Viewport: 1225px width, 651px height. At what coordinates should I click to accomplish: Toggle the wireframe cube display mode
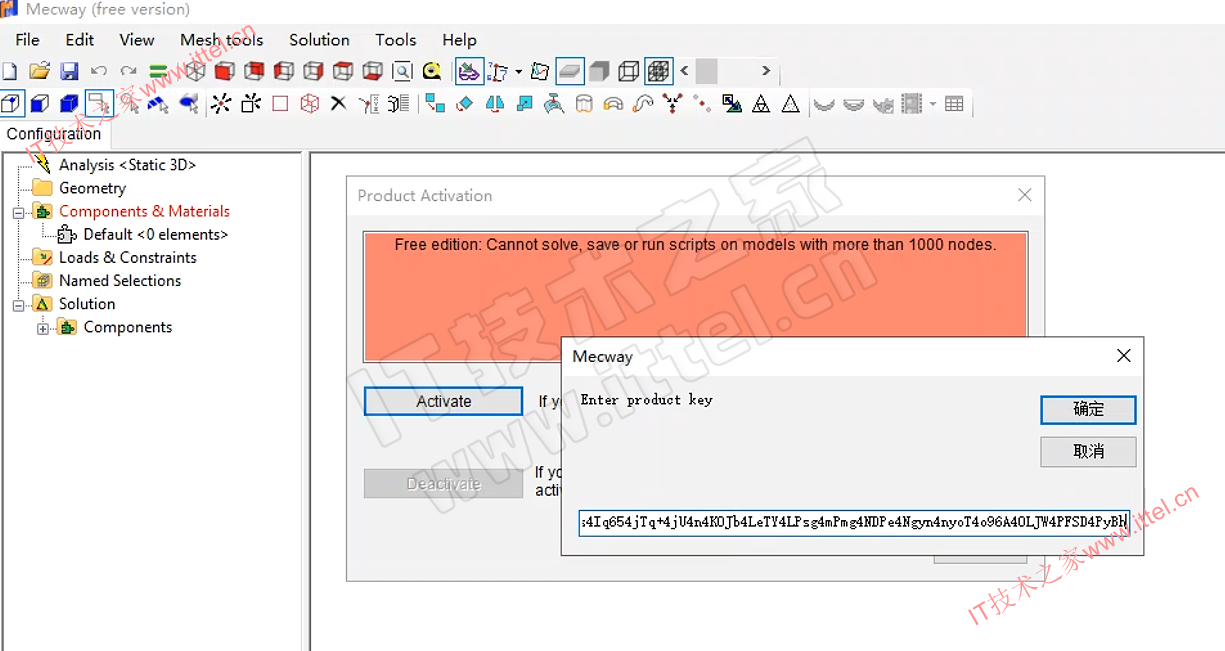(629, 71)
